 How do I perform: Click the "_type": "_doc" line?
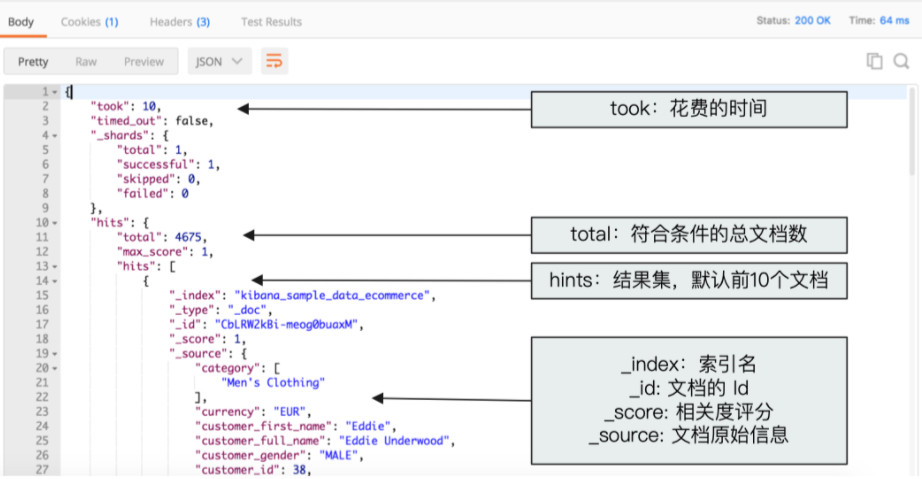(221, 310)
